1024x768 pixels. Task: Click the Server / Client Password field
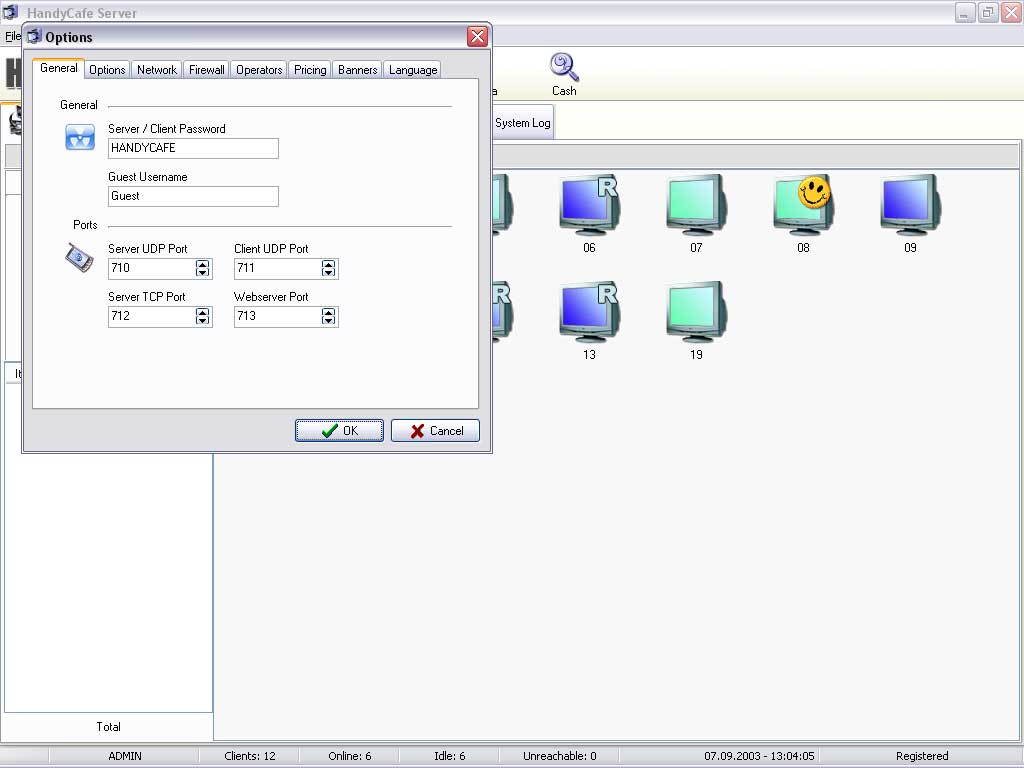(x=193, y=148)
